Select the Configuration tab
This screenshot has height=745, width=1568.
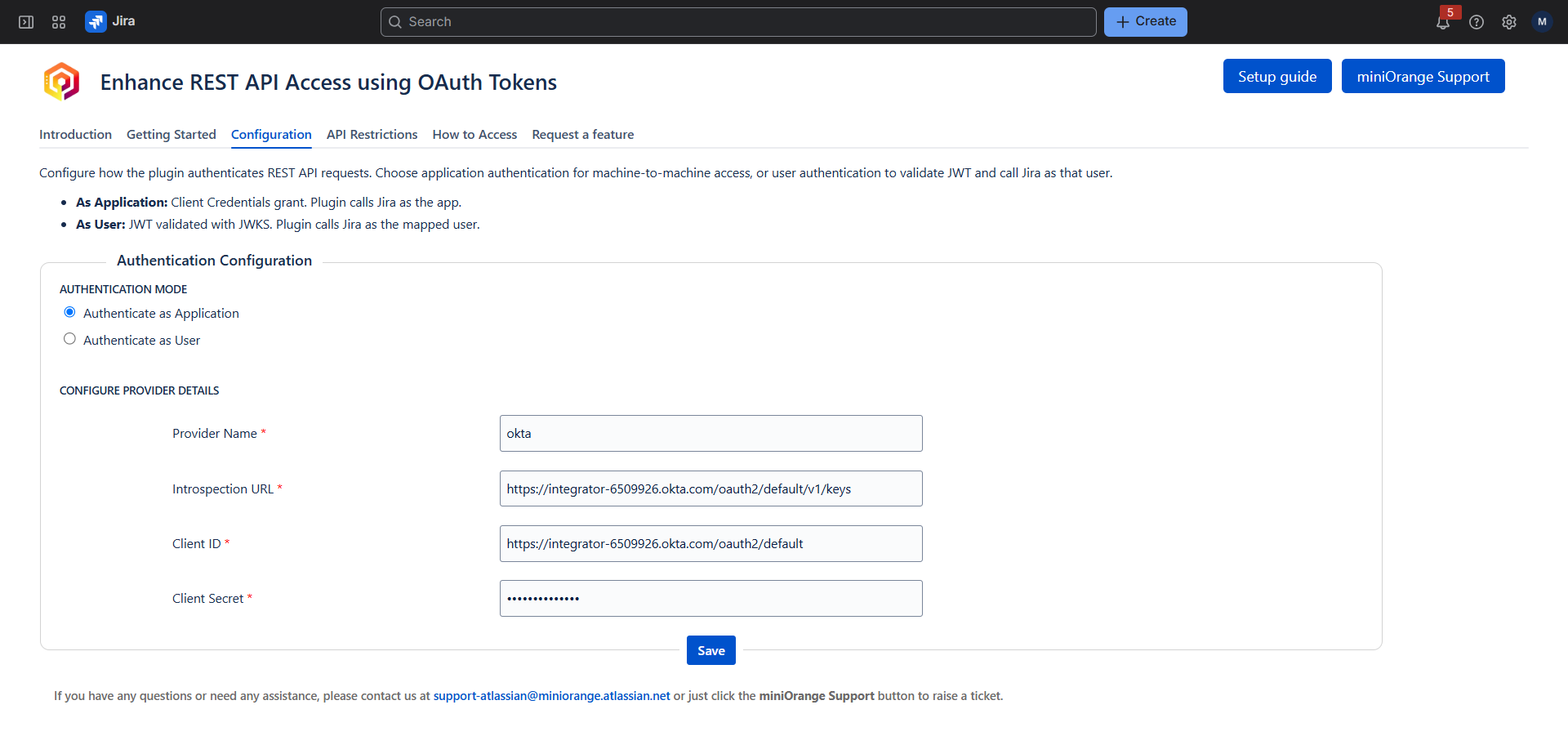(x=271, y=135)
